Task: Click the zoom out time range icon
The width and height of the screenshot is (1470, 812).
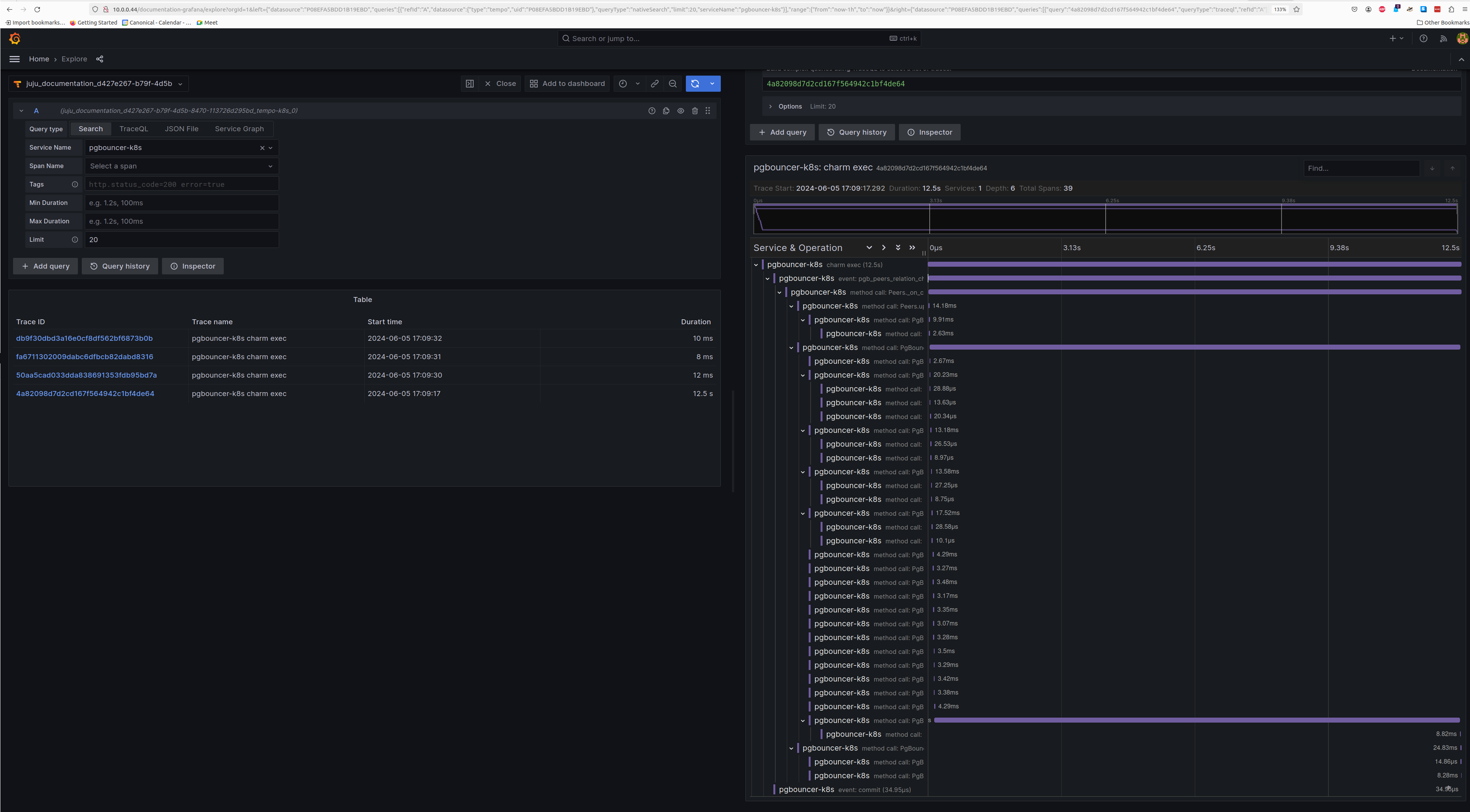Action: [x=673, y=84]
